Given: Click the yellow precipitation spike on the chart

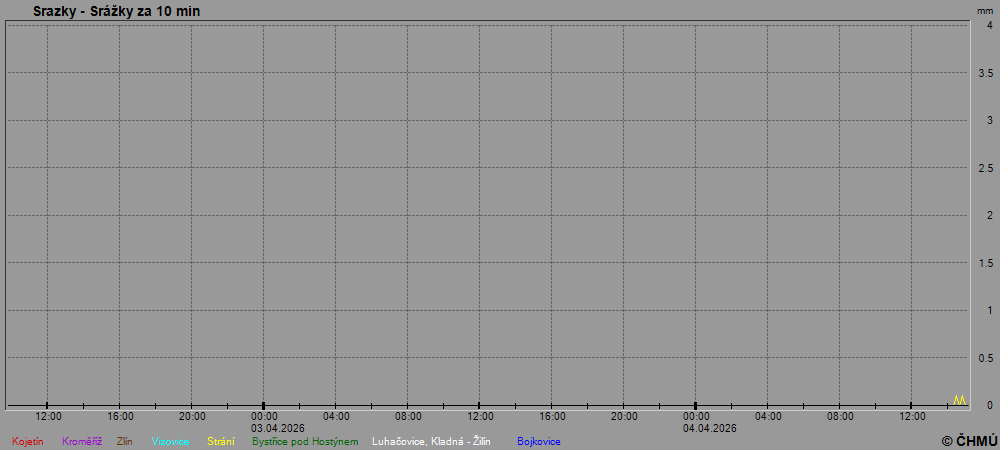Looking at the screenshot, I should [959, 400].
